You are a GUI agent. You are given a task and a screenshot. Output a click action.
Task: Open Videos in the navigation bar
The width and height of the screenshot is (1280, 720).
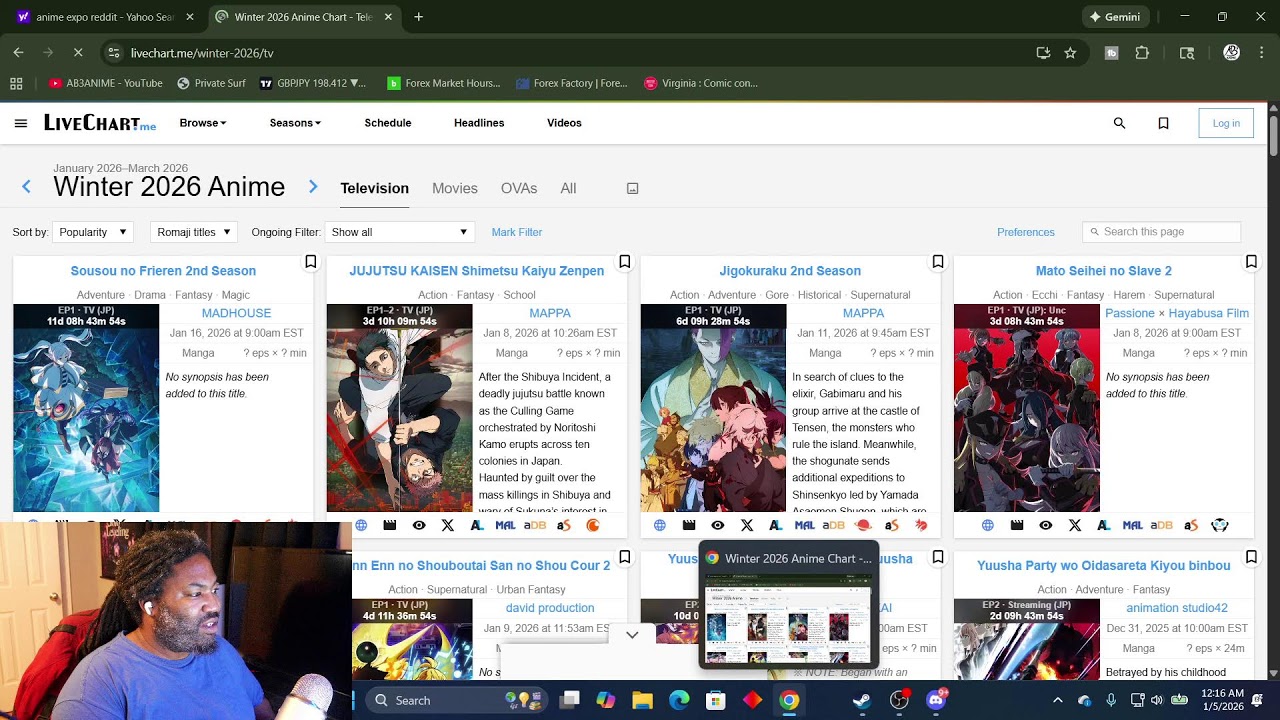point(564,123)
